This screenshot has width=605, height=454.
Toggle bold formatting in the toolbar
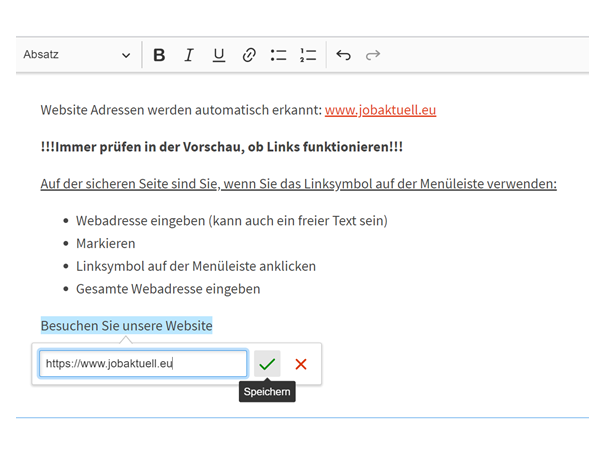pos(159,55)
